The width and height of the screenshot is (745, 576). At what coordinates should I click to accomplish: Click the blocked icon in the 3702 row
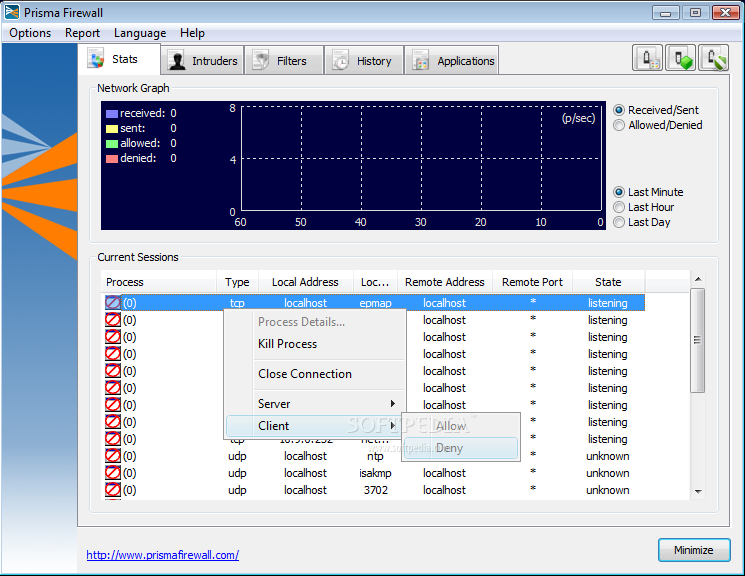click(113, 490)
